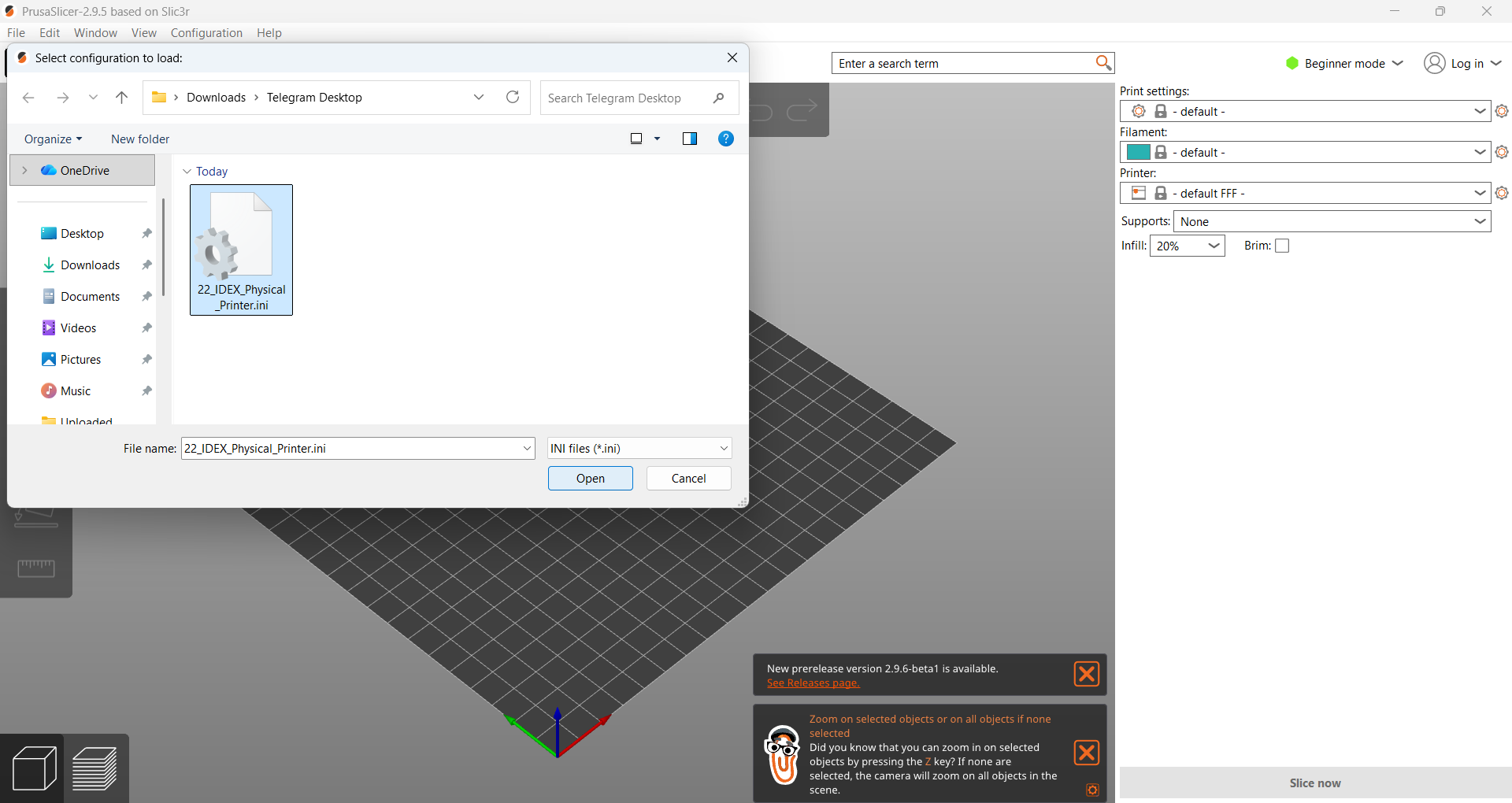
Task: Select the Measure ruler tool
Action: point(36,568)
